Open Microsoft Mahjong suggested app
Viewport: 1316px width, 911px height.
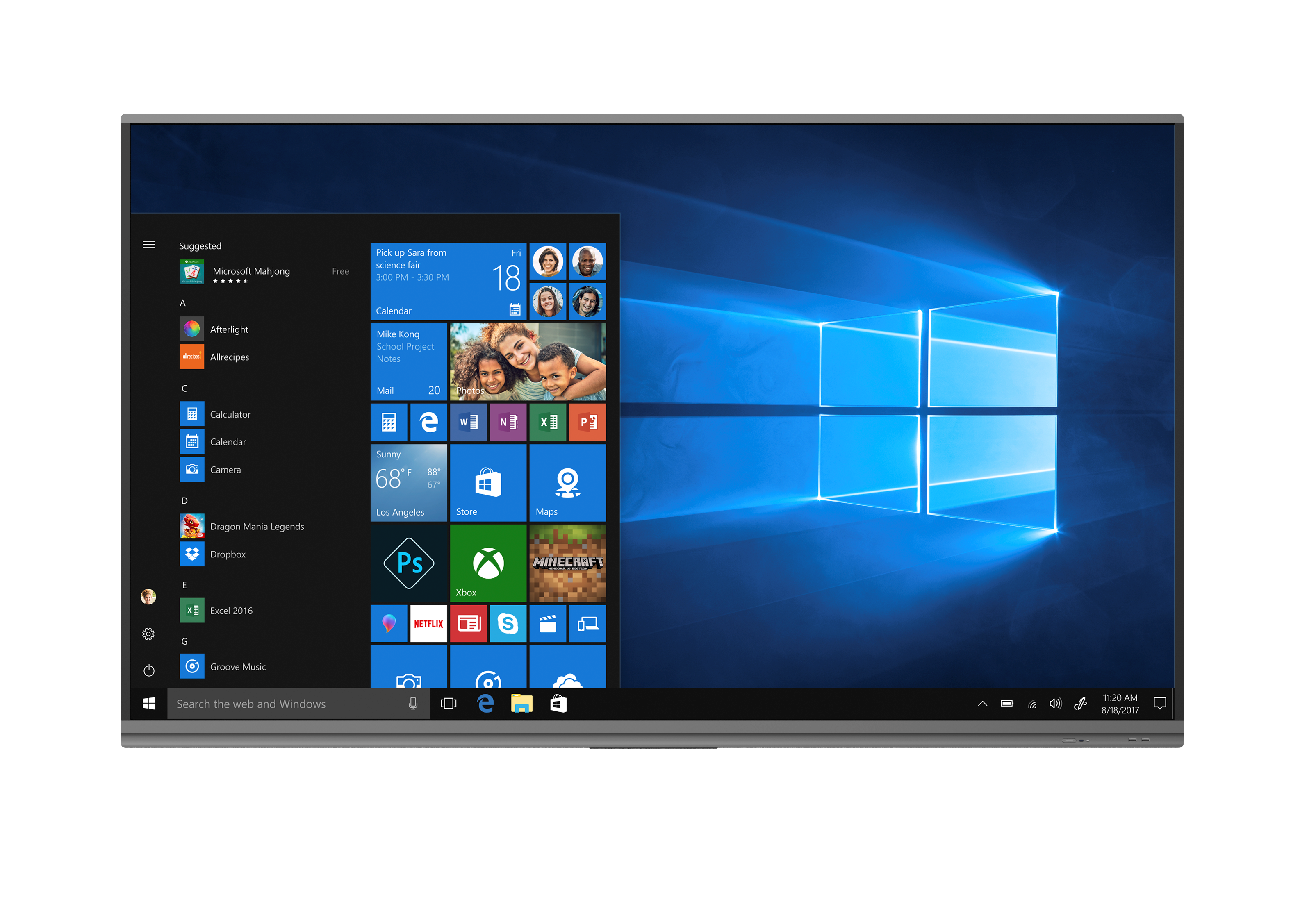(x=264, y=272)
